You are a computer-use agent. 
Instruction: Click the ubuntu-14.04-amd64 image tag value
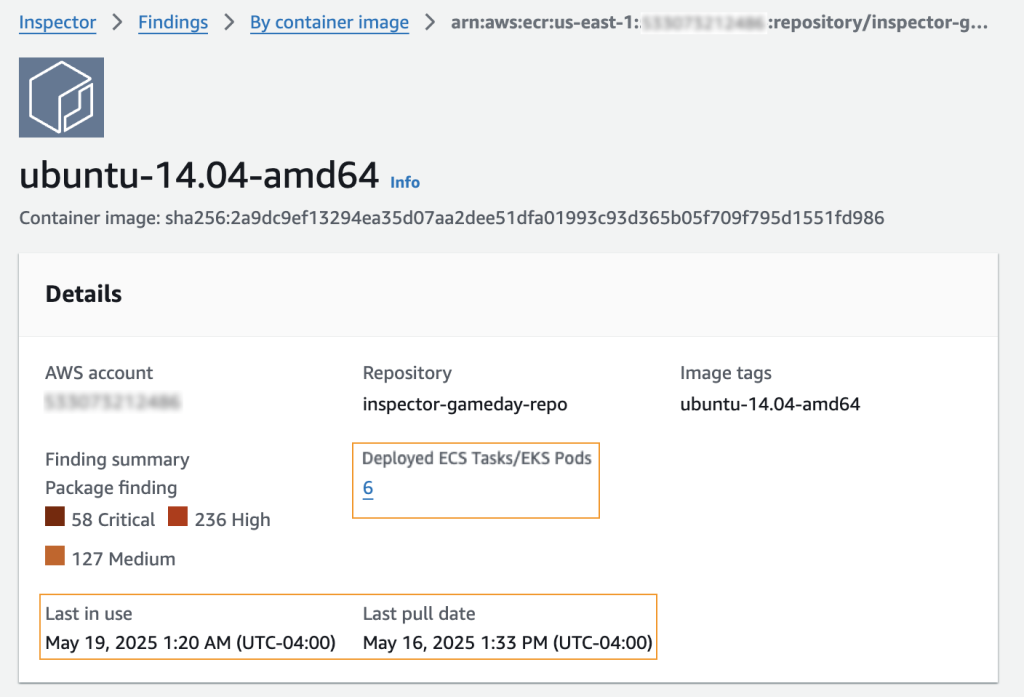[770, 404]
